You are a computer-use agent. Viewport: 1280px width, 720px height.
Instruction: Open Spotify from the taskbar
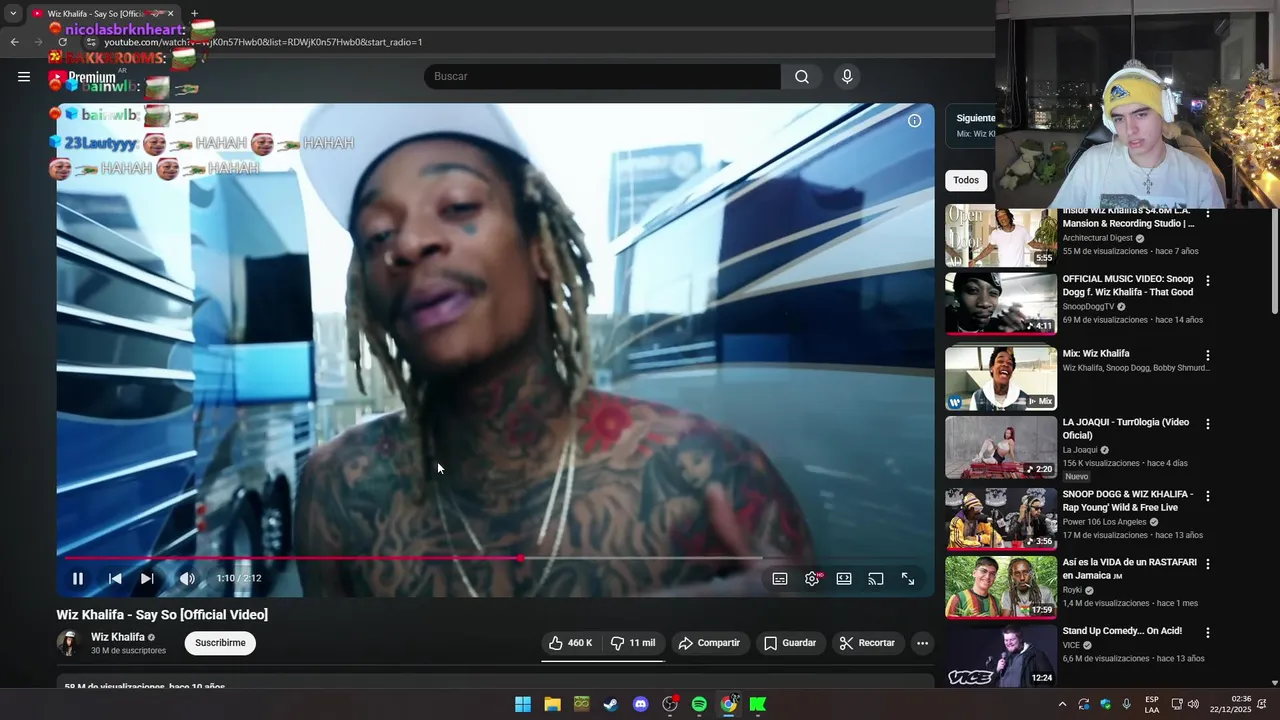(x=699, y=704)
